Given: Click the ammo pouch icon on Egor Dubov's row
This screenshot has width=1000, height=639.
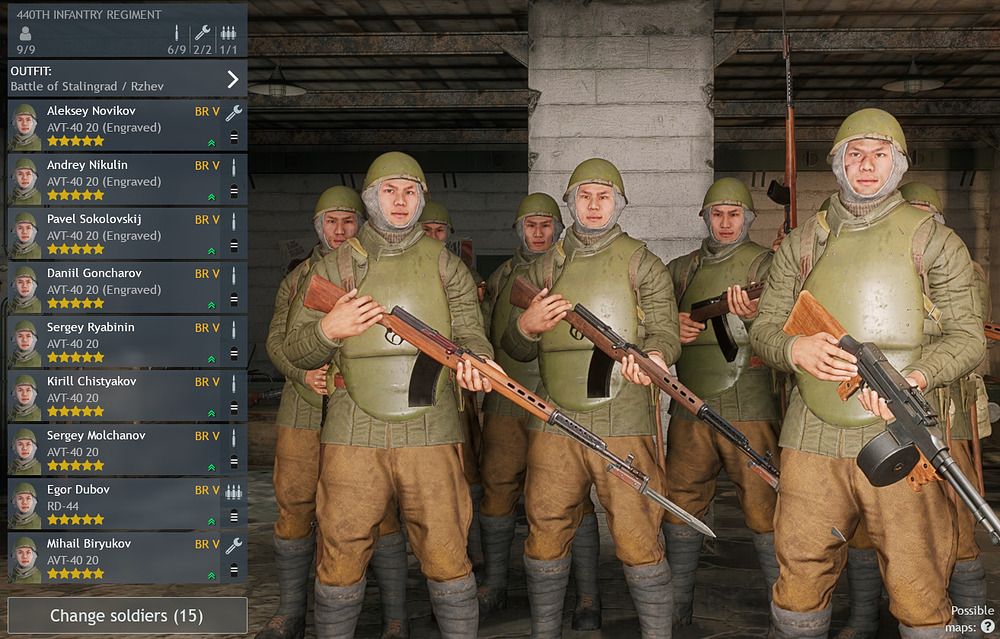Looking at the screenshot, I should click(x=234, y=516).
